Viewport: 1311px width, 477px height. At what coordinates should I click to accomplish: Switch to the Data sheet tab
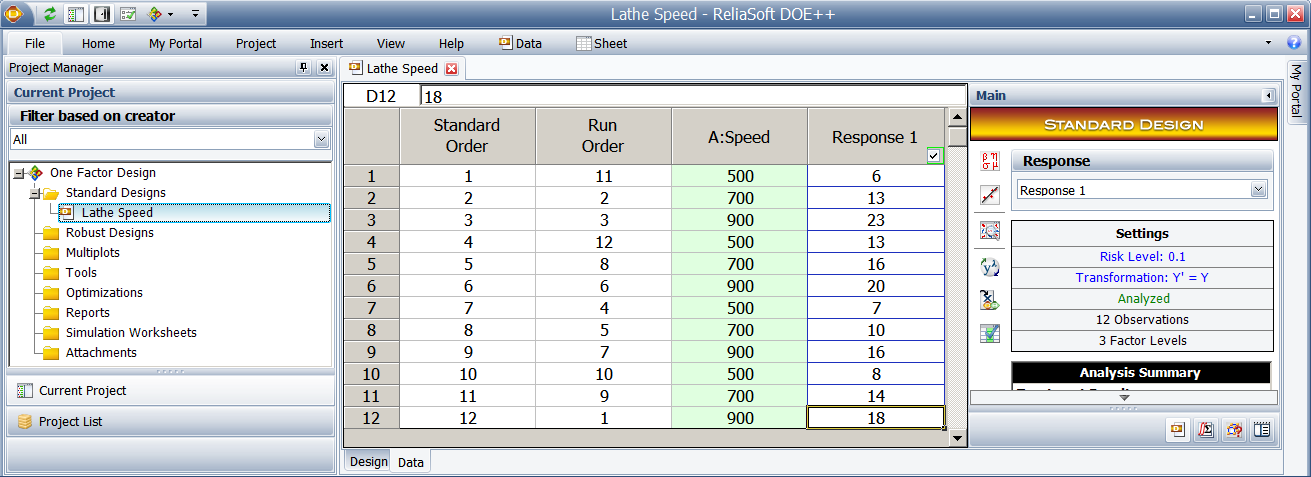coord(411,462)
